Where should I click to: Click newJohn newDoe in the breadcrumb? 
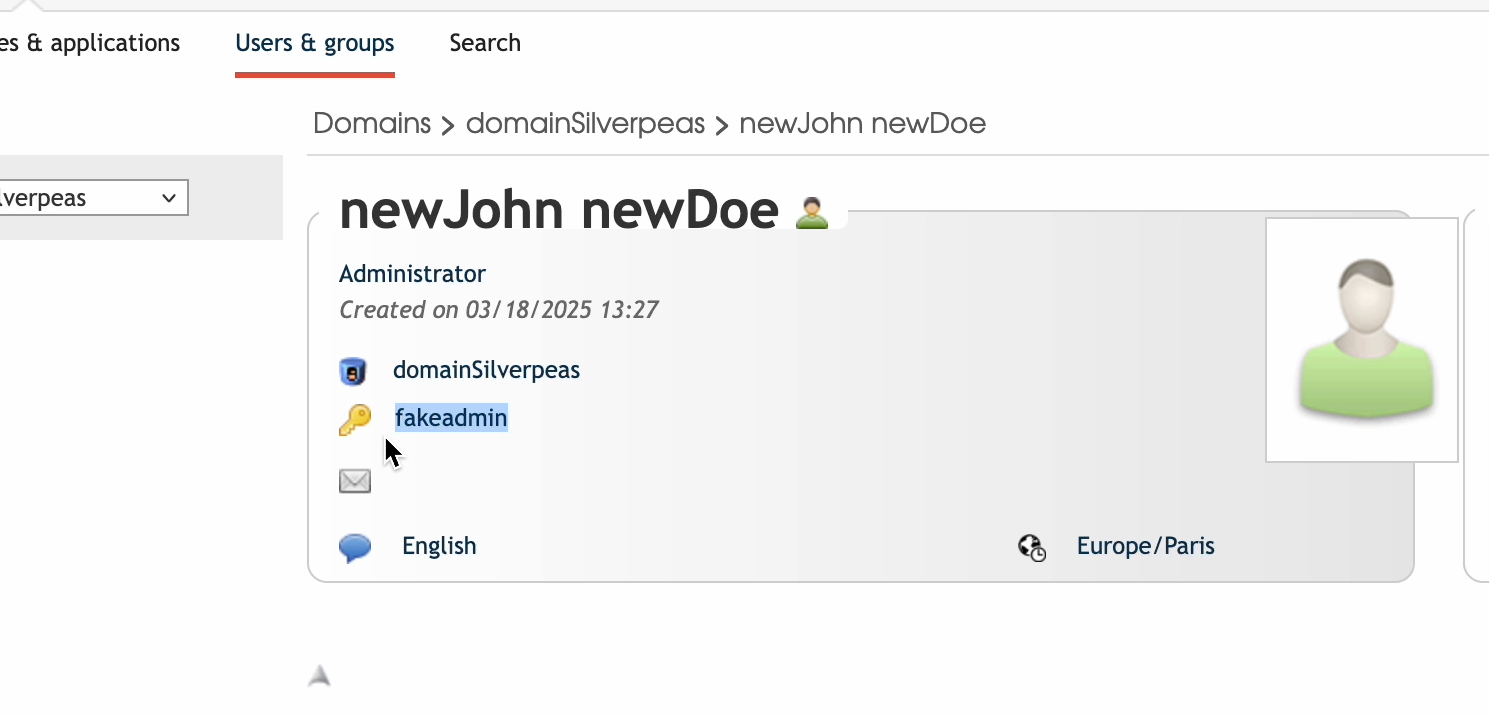[x=862, y=124]
